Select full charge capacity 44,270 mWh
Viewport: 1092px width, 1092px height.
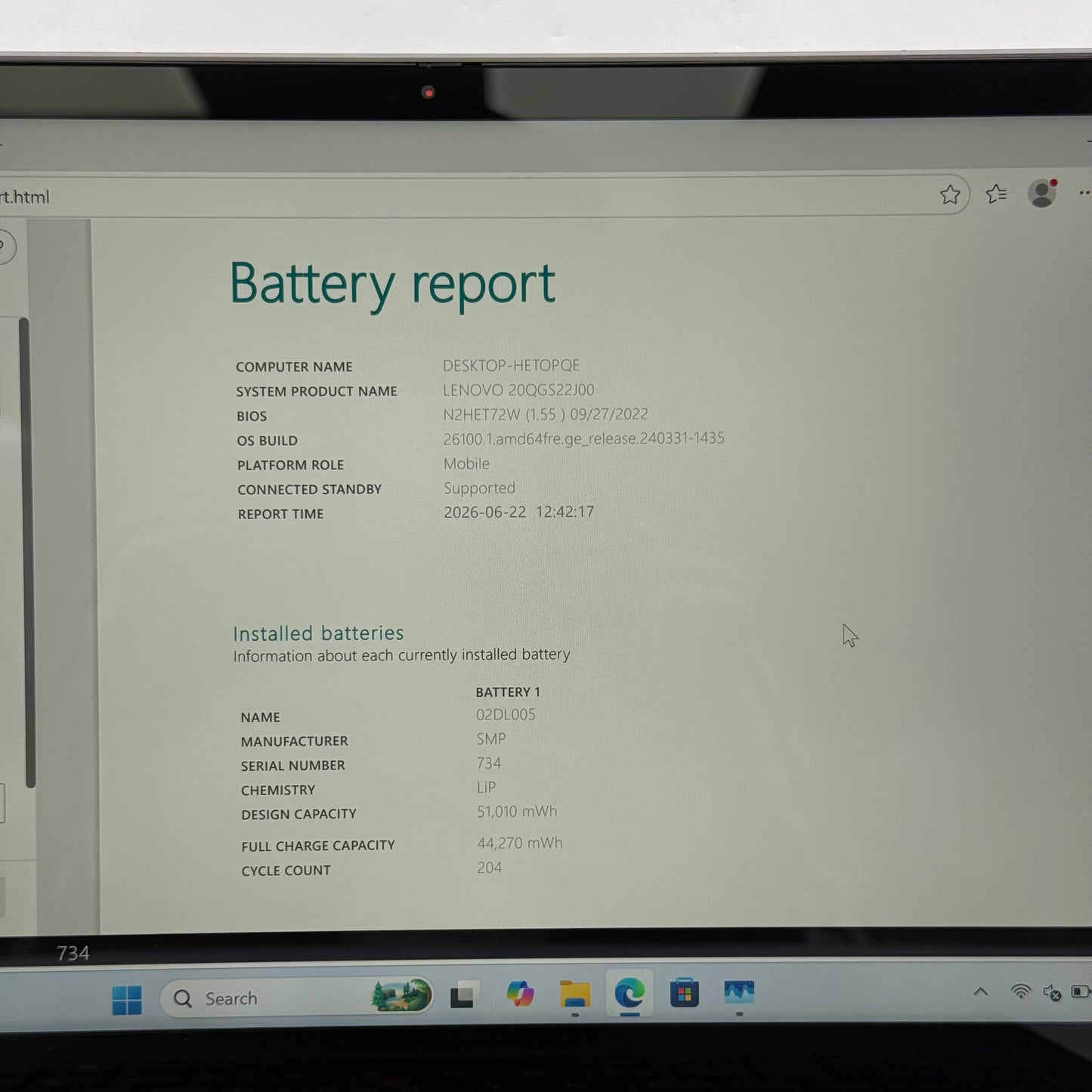click(x=520, y=843)
